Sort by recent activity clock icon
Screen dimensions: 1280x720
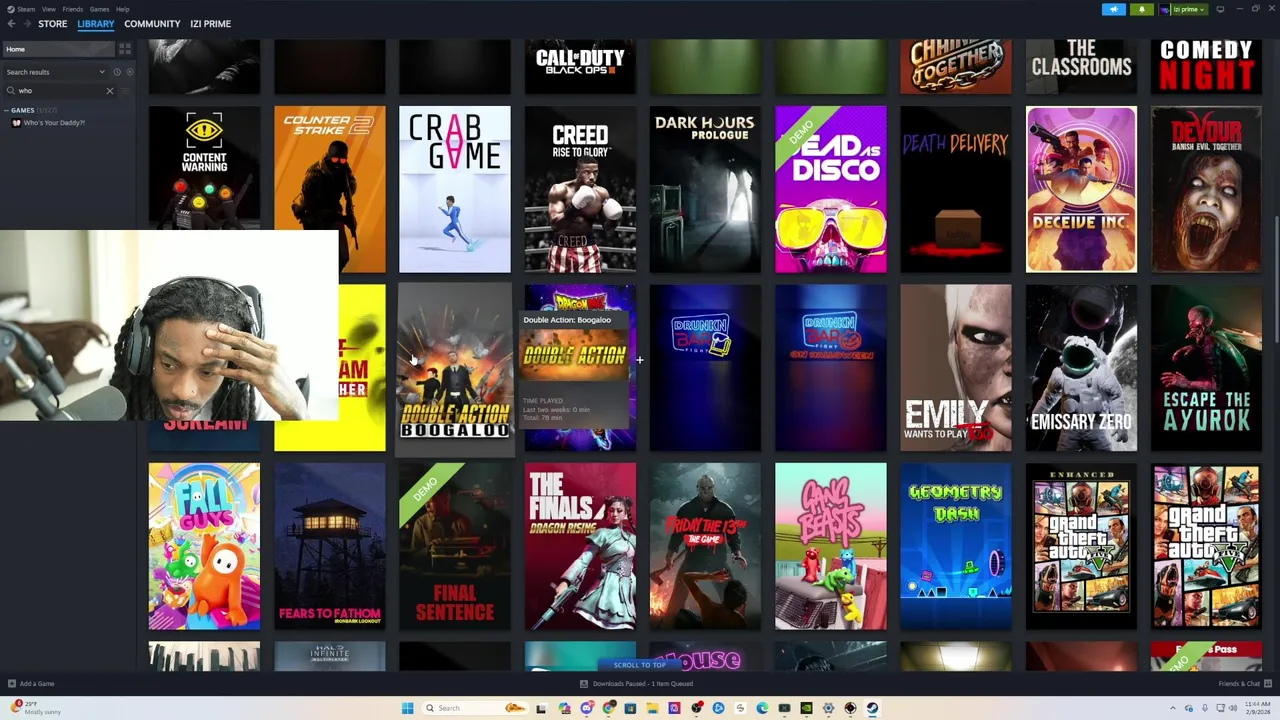pyautogui.click(x=117, y=72)
